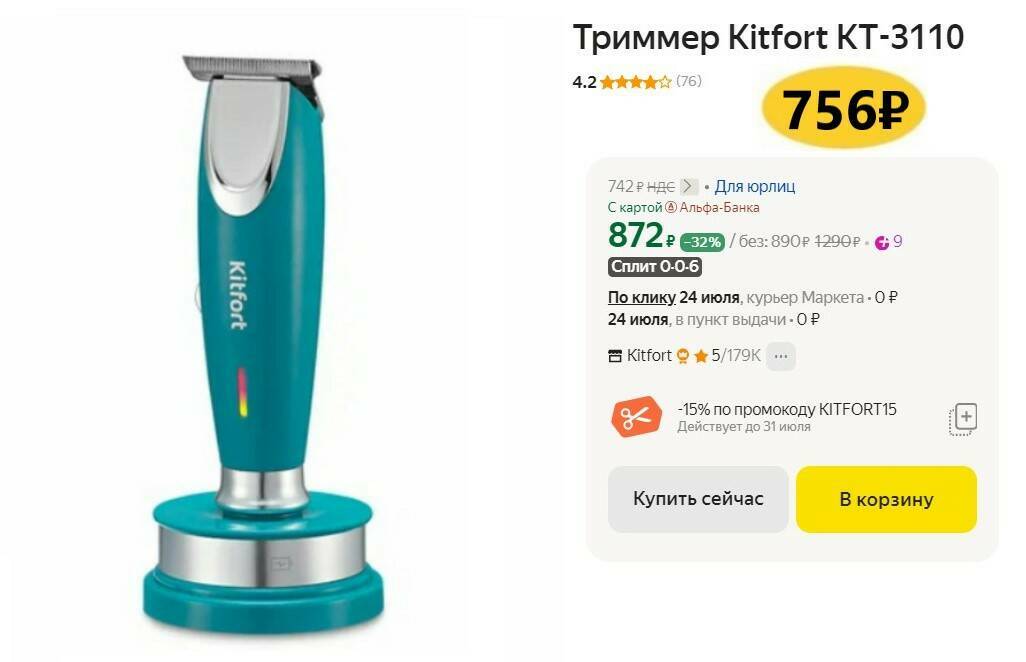
Task: Click the verified seller badge icon
Action: 683,357
